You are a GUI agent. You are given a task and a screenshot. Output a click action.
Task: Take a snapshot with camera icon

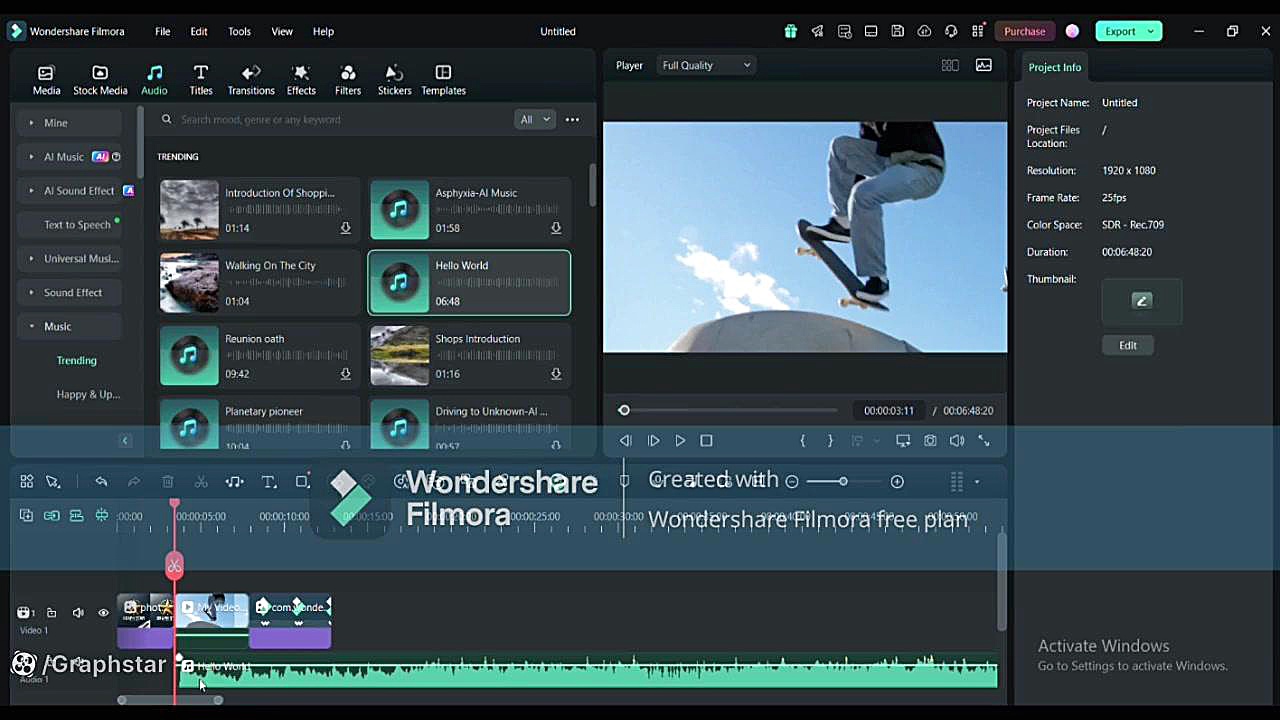(x=930, y=441)
